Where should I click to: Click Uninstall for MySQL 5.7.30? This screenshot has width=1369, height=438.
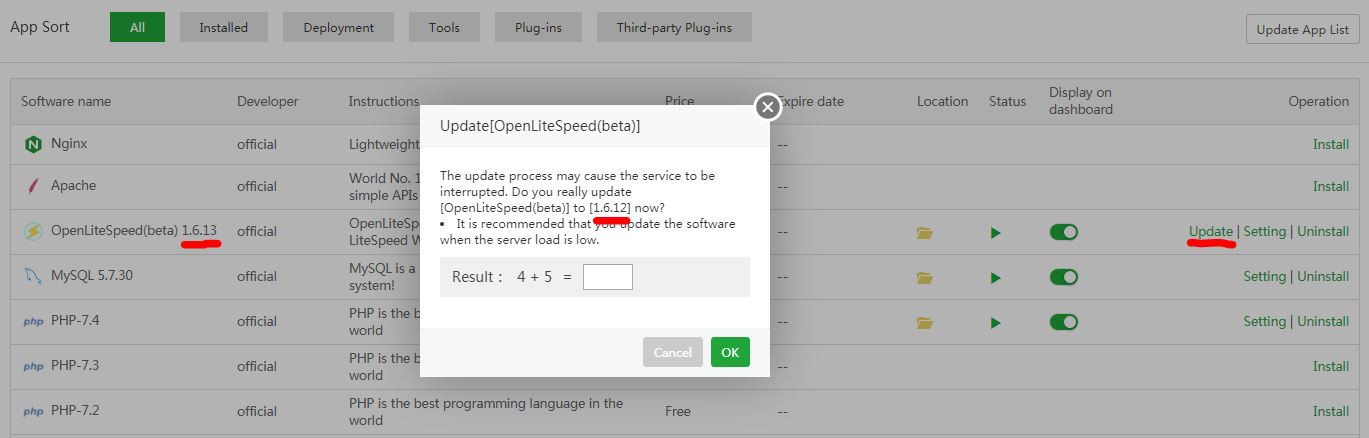pos(1323,276)
